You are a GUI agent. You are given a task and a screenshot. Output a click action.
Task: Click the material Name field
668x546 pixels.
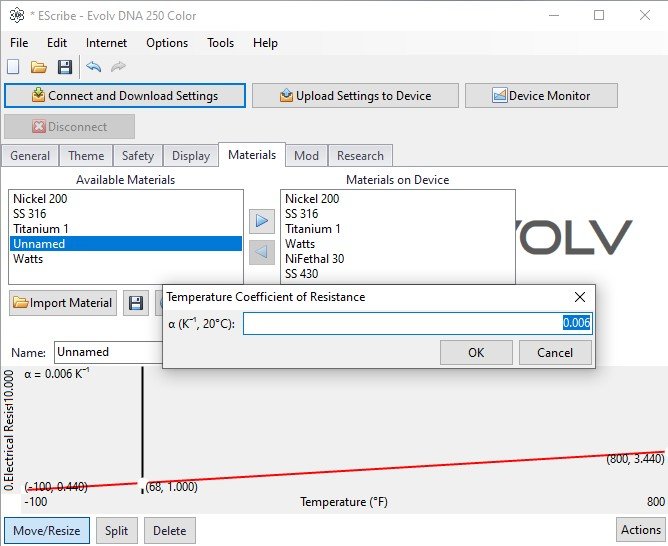[x=109, y=352]
